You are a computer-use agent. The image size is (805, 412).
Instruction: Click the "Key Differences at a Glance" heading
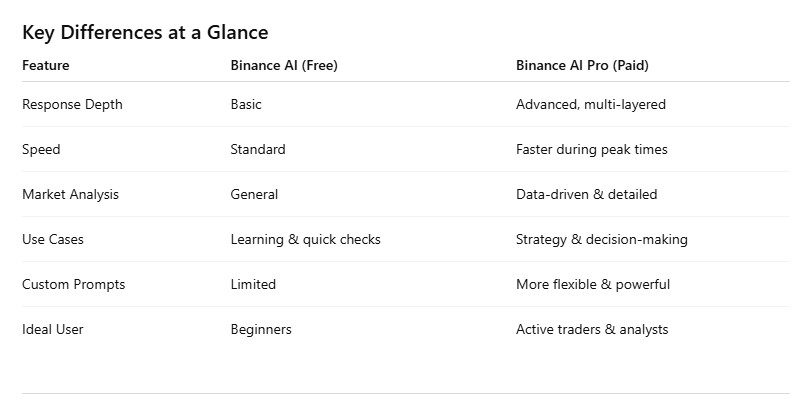tap(145, 33)
